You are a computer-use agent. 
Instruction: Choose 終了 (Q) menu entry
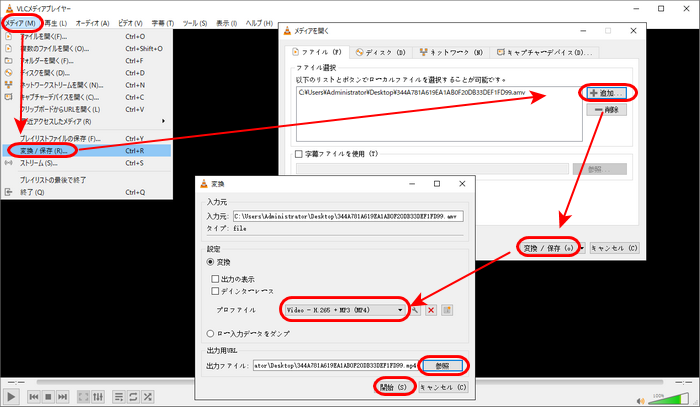[87, 192]
